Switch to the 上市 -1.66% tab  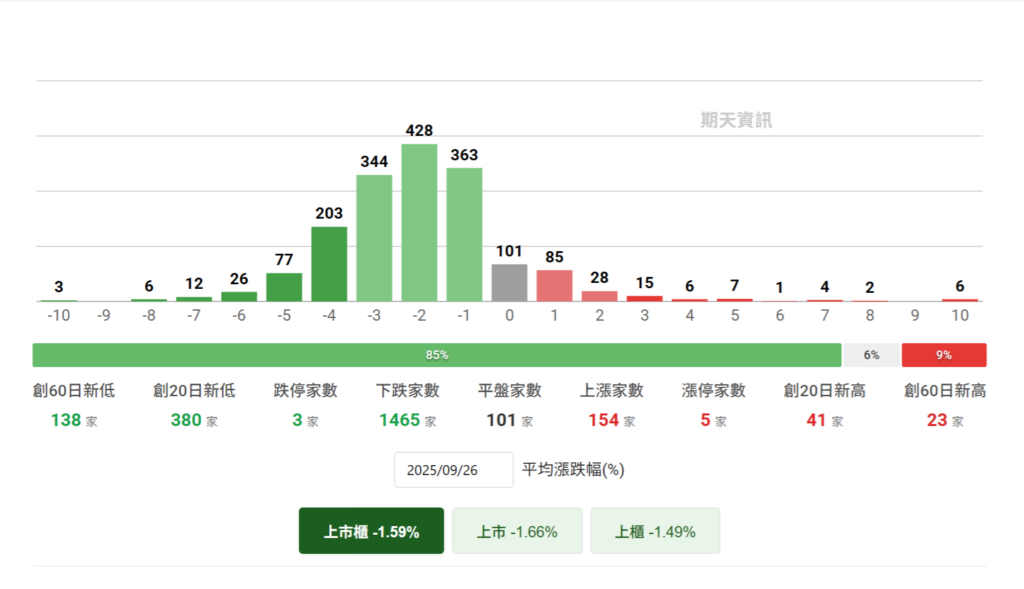516,531
